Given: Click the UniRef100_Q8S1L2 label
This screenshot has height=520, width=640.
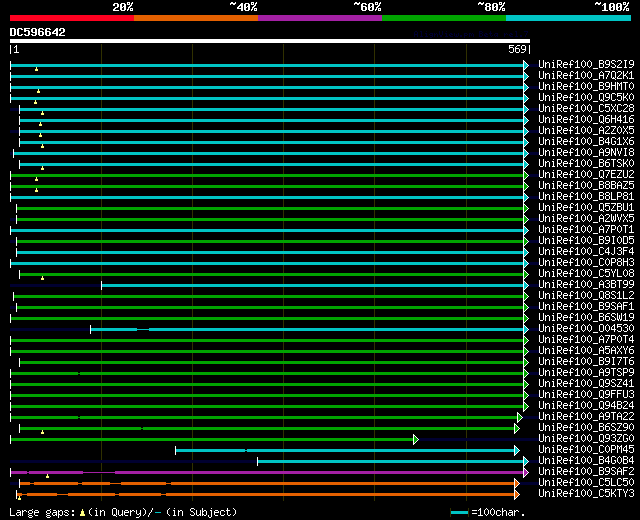Looking at the screenshot, I should [586, 296].
